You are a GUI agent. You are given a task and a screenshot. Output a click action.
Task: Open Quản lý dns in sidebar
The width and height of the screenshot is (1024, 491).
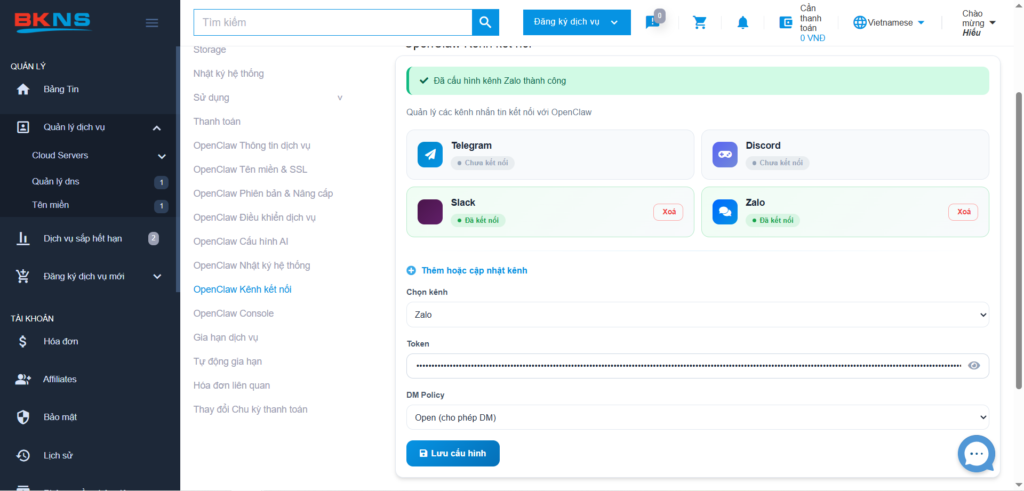point(56,182)
